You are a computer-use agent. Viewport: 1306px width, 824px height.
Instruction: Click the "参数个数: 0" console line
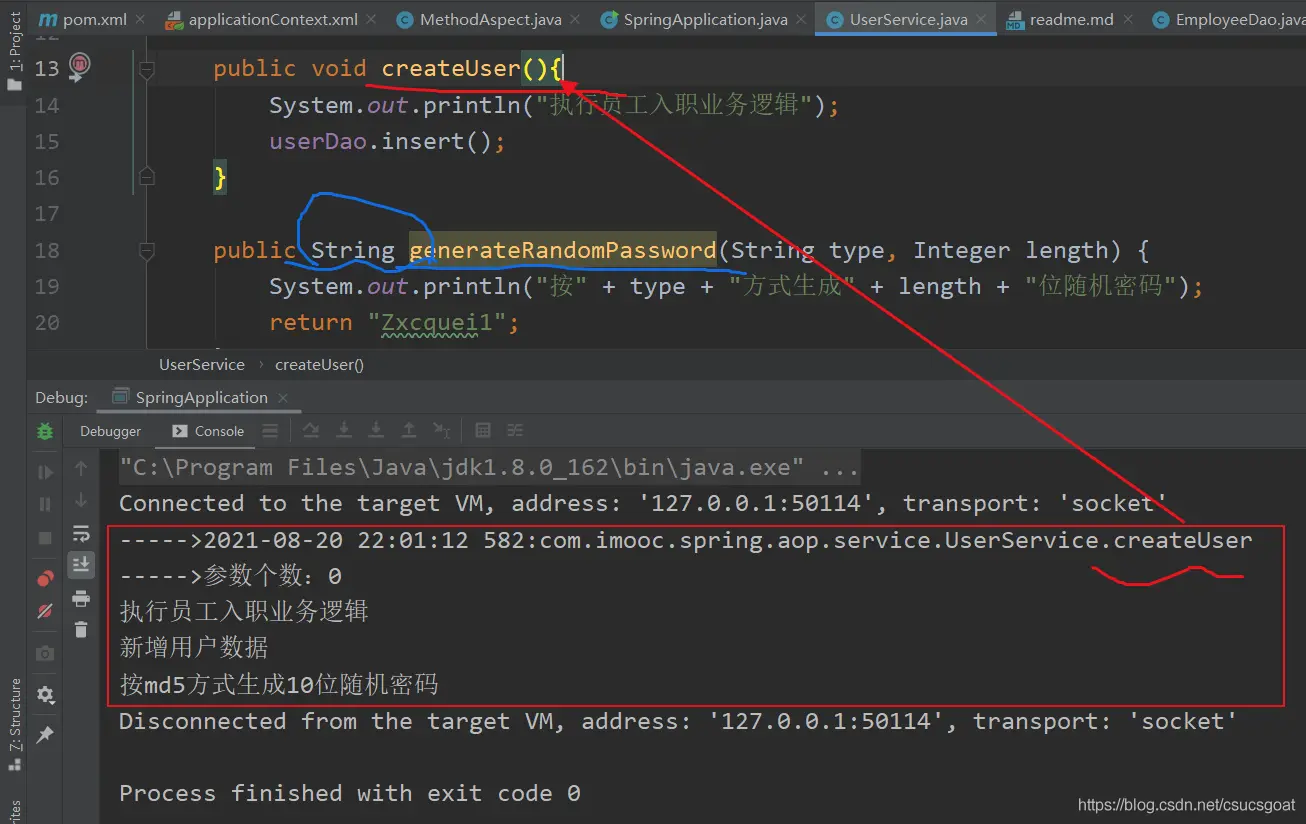point(230,576)
